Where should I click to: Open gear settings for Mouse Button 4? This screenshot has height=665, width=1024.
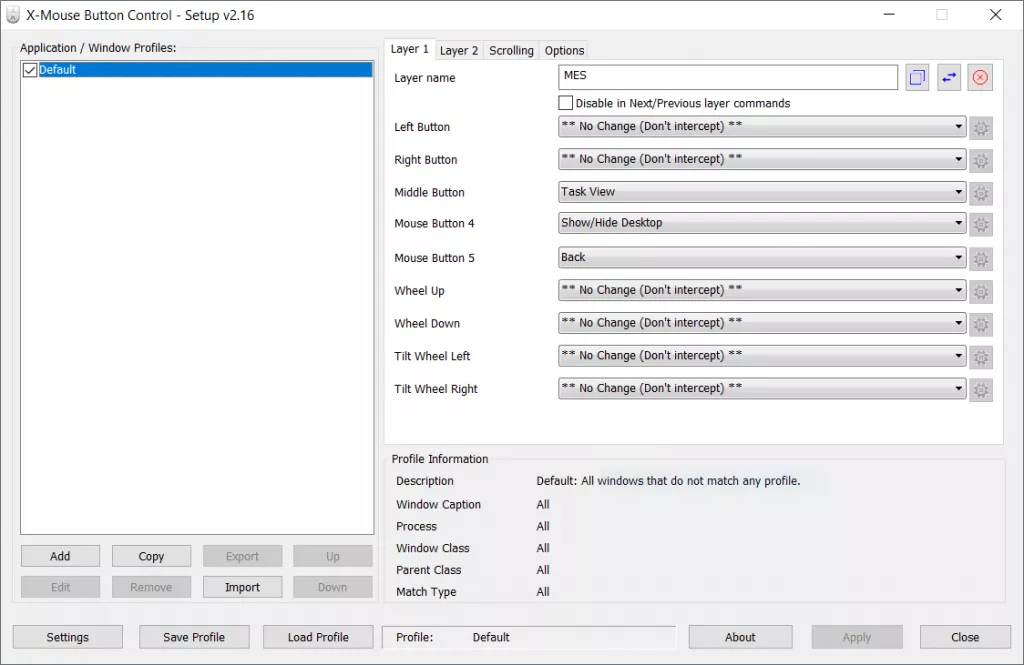tap(981, 225)
